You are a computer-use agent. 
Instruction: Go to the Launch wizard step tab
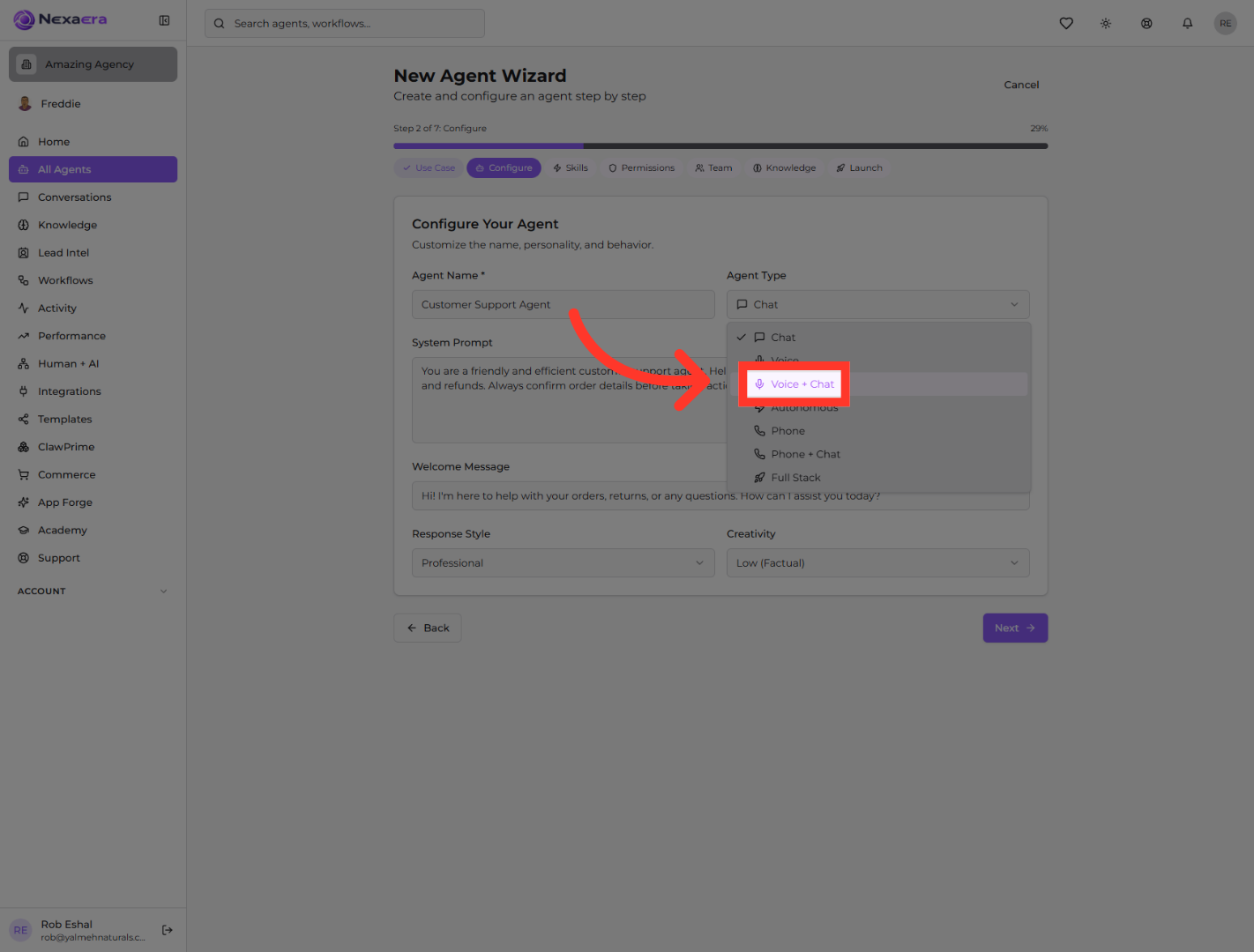(859, 168)
